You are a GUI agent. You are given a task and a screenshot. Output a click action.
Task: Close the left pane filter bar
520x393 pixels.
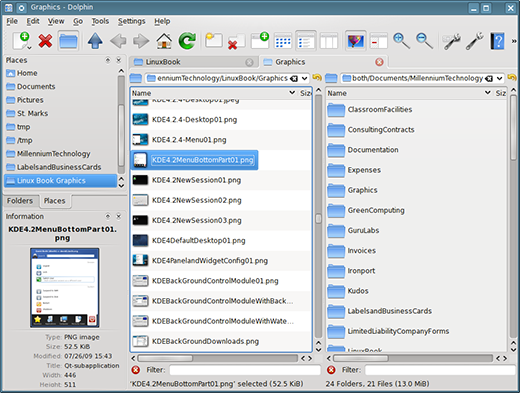[136, 370]
